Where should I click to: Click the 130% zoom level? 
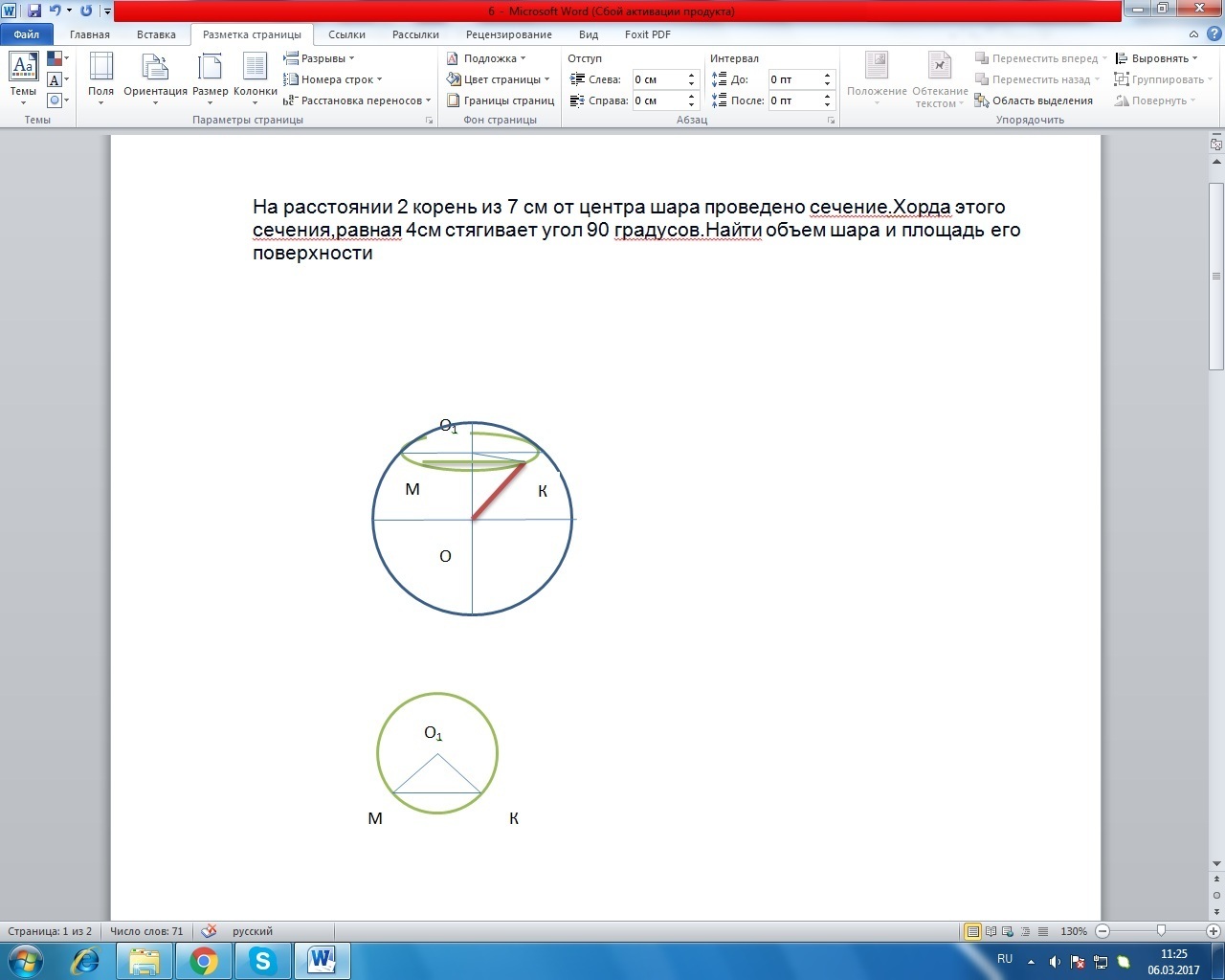[1074, 931]
